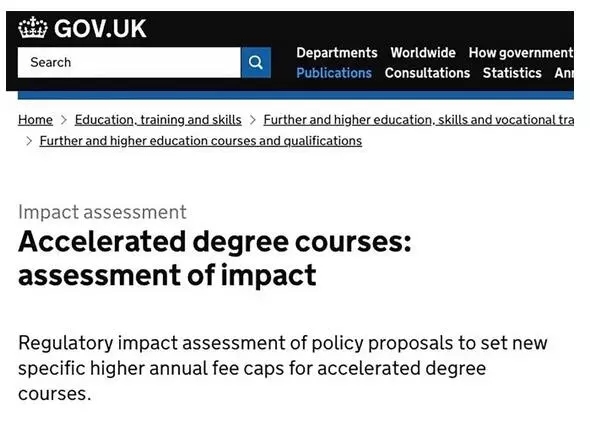Image resolution: width=590 pixels, height=422 pixels.
Task: Open the Worldwide navigation item
Action: (423, 53)
